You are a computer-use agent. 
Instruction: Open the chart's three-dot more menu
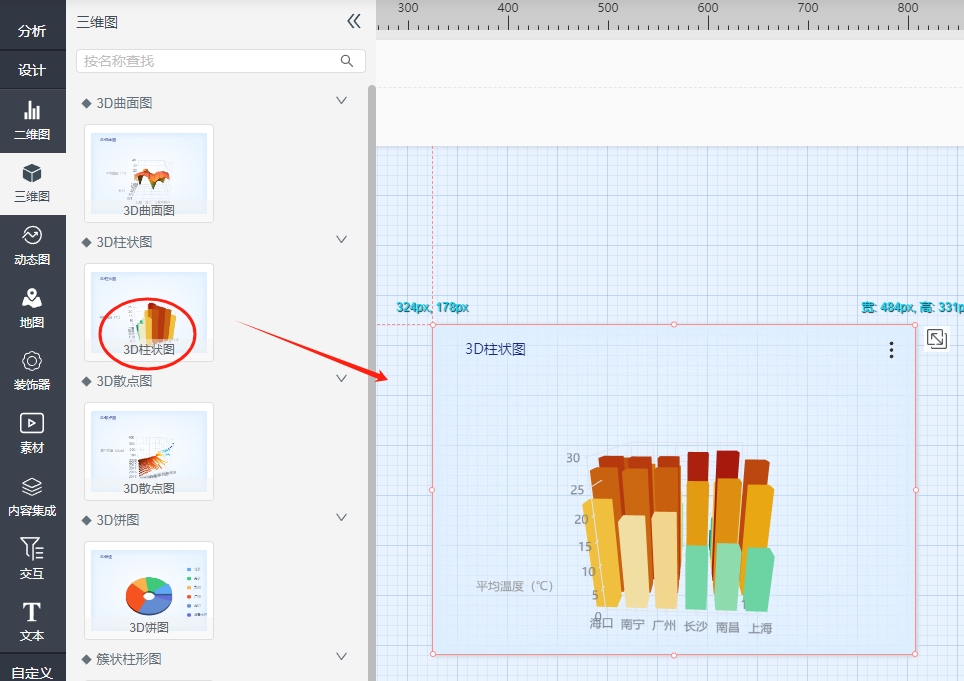tap(891, 350)
